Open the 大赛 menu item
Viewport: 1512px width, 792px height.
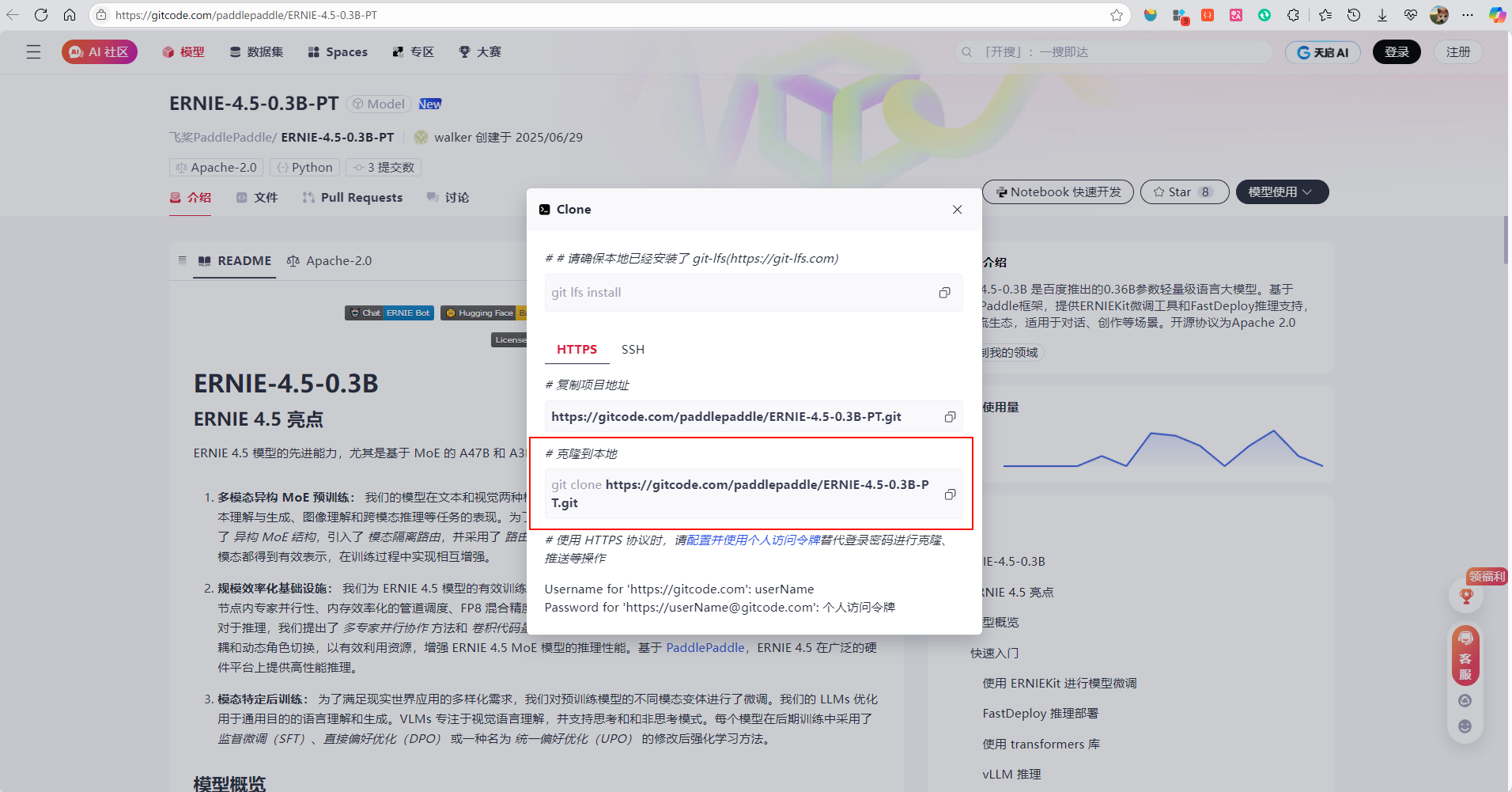pos(480,52)
